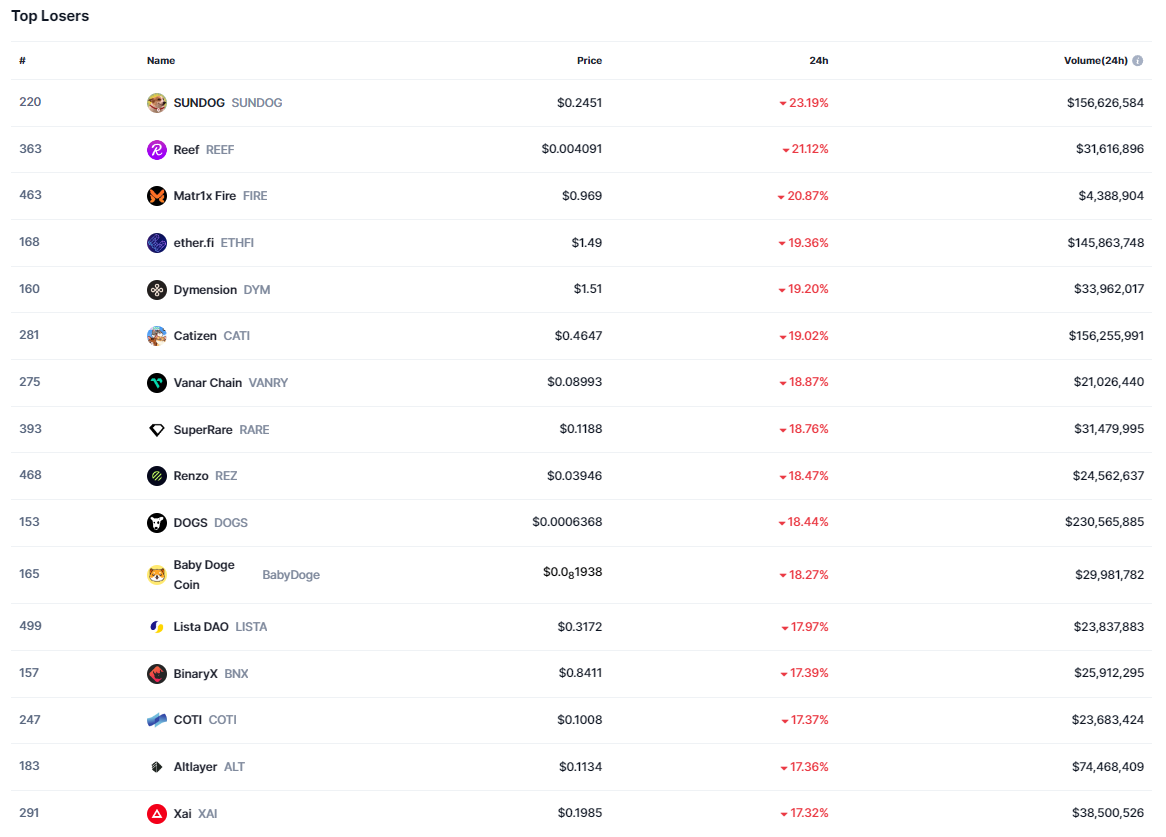Sort by the # rank column header
The width and height of the screenshot is (1166, 837).
(x=22, y=61)
